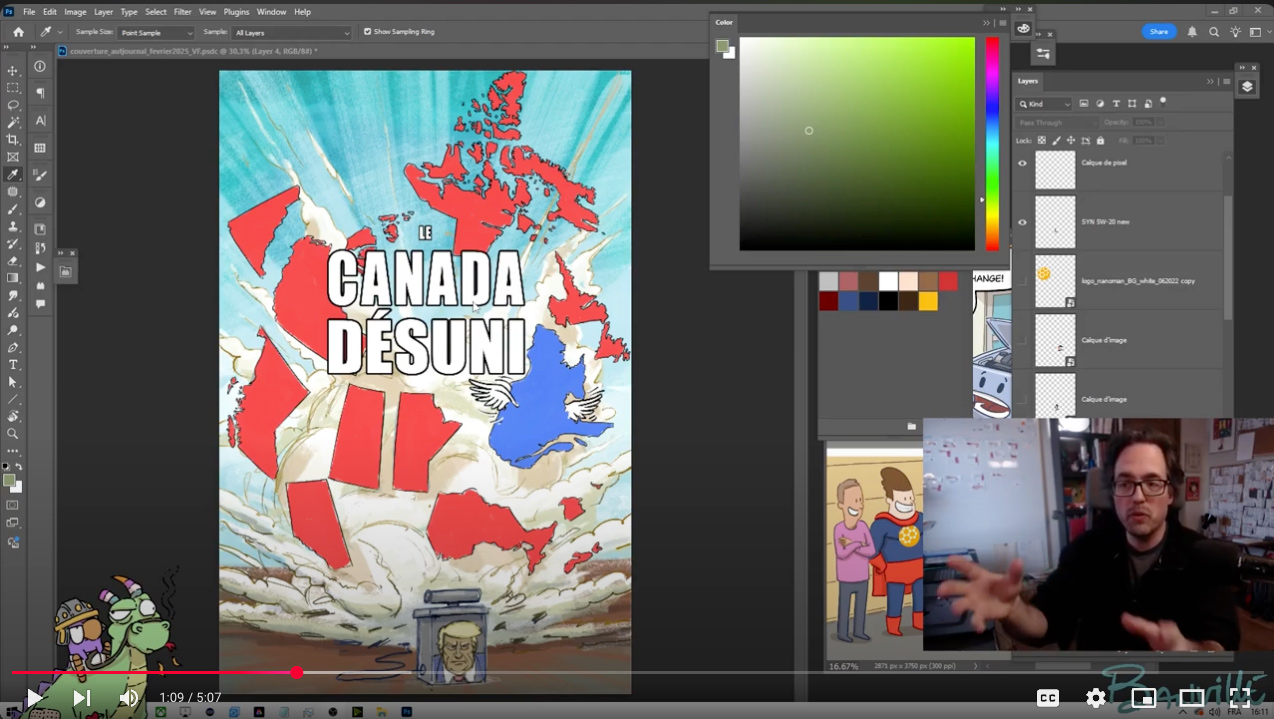
Task: Open the Sample Size dropdown
Action: 156,33
